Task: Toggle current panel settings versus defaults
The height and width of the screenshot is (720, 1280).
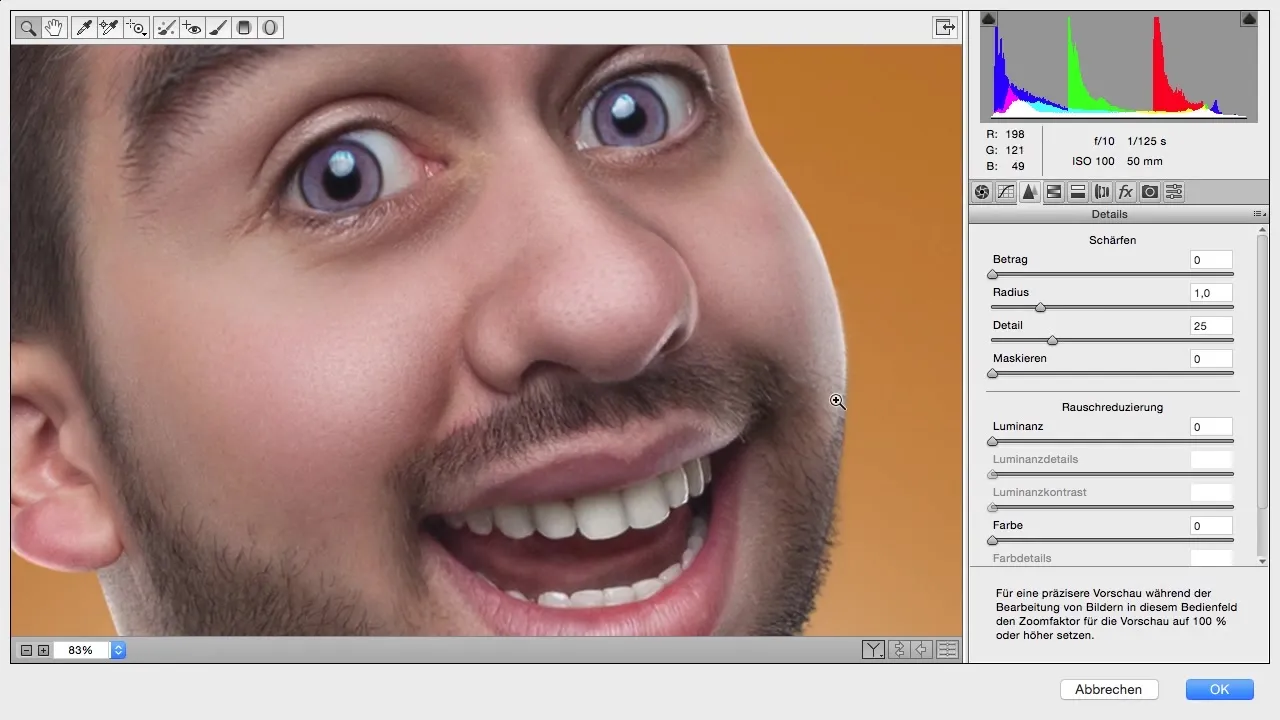Action: [x=947, y=650]
